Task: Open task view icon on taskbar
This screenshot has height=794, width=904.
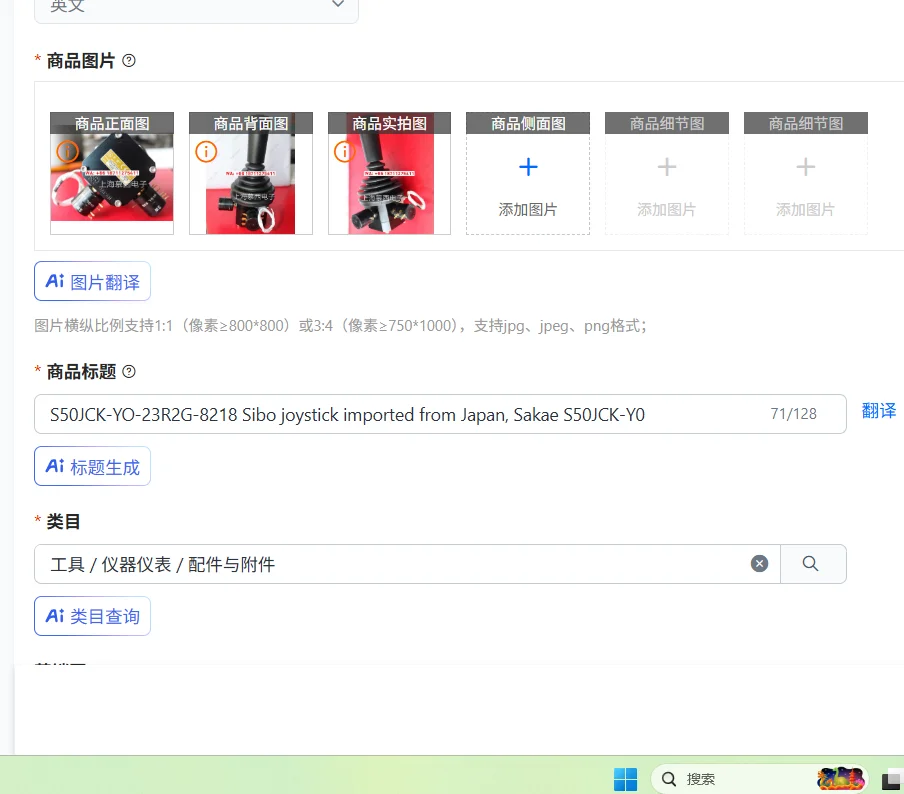Action: click(891, 780)
